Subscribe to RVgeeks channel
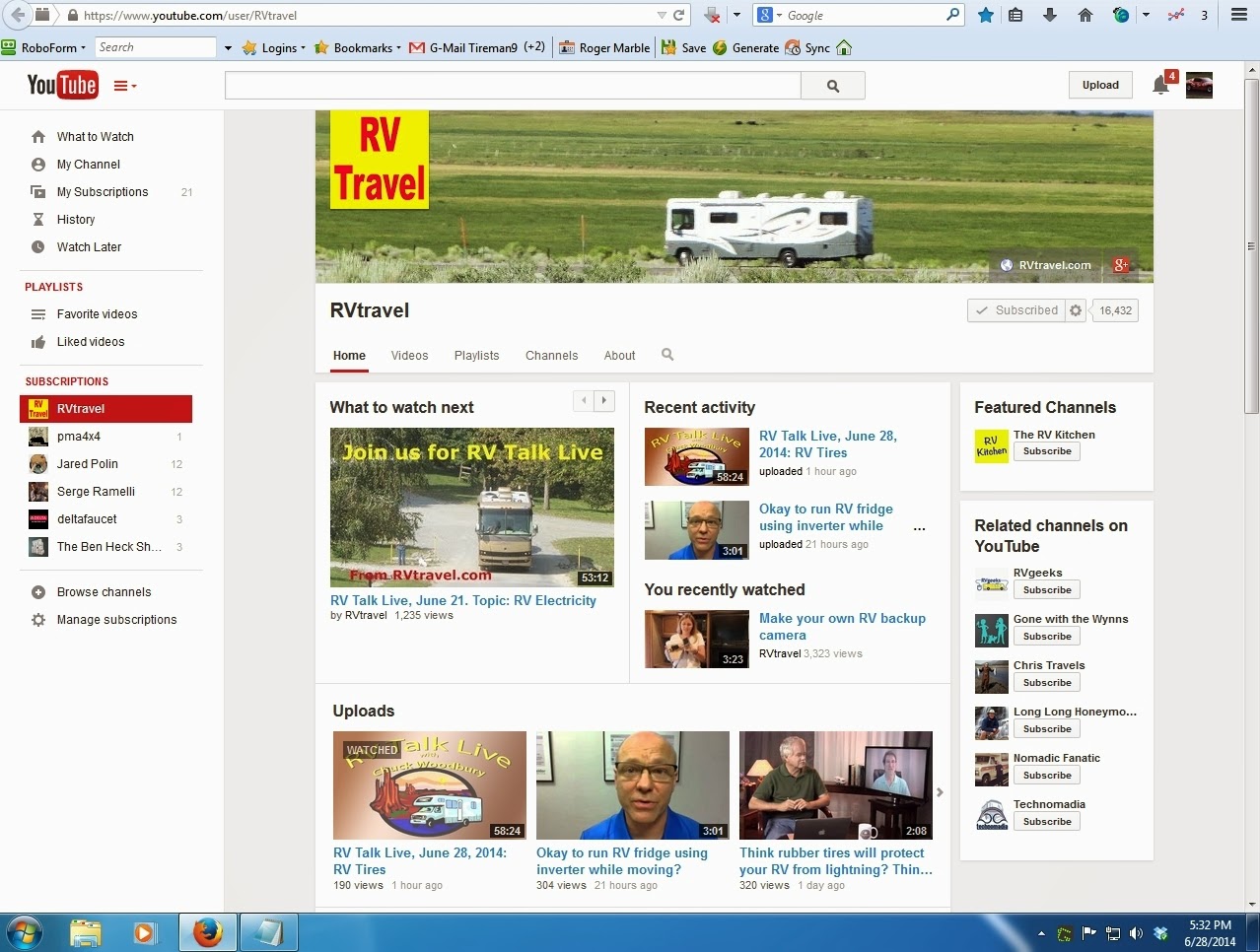The image size is (1260, 952). (x=1047, y=590)
